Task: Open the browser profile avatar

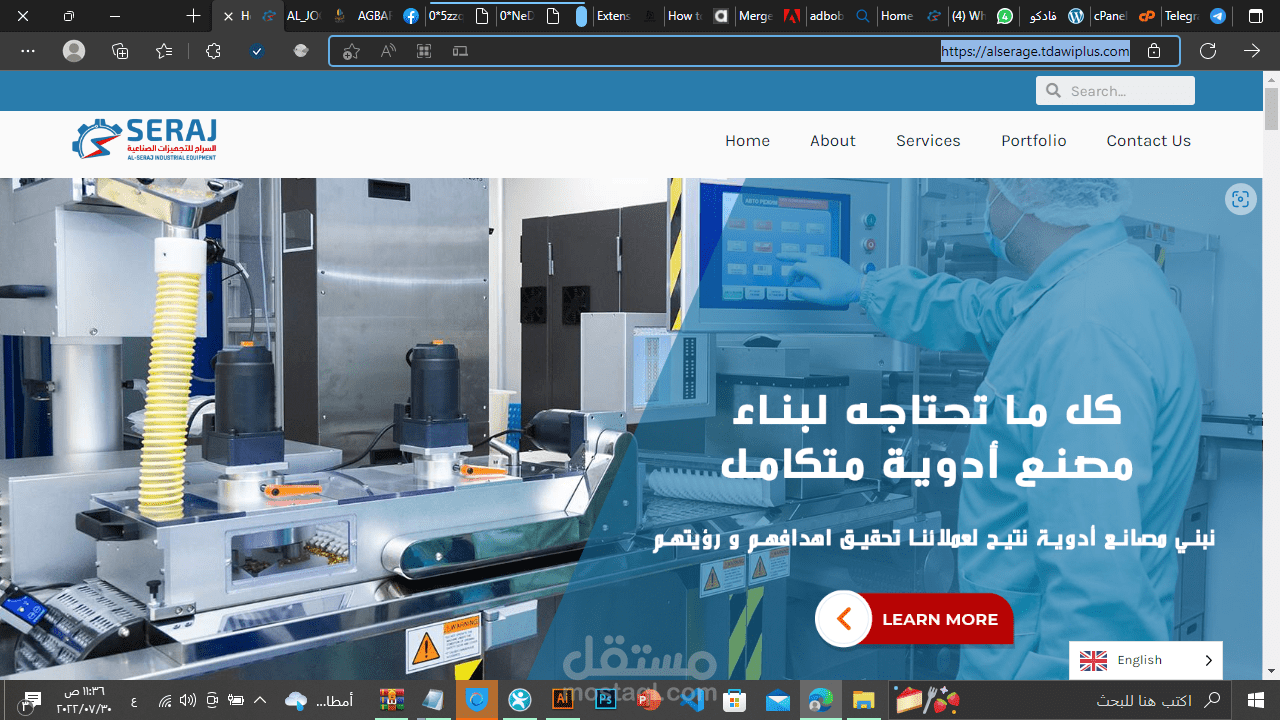Action: pos(74,51)
